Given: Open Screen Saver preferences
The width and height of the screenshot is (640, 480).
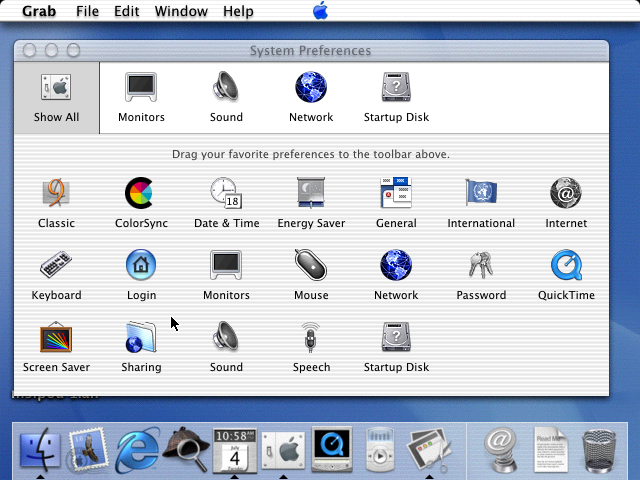Looking at the screenshot, I should pos(56,347).
